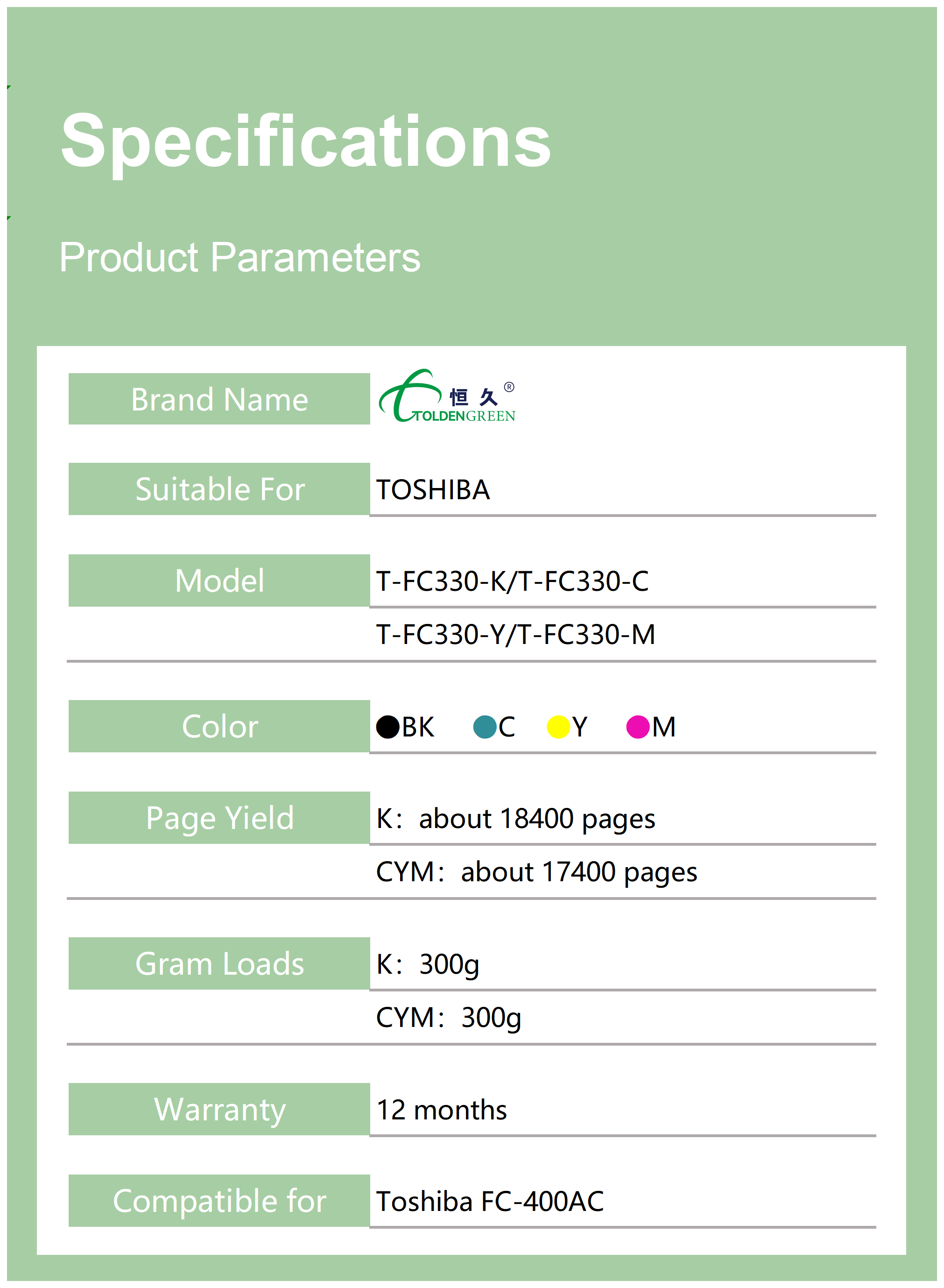Select the magenta M color dot
This screenshot has width=944, height=1288.
pyautogui.click(x=637, y=727)
